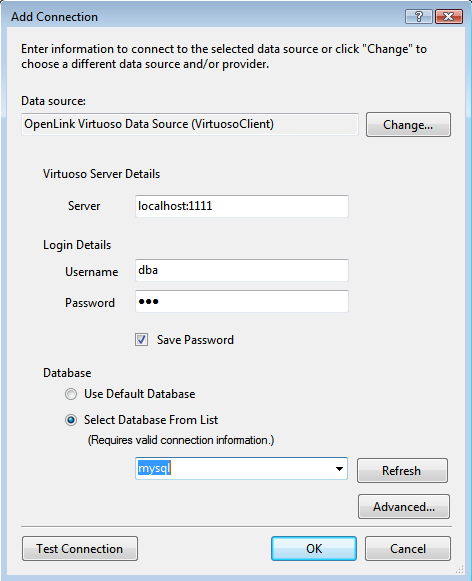Confirm the connection with OK
Screen dimensions: 472x581
pyautogui.click(x=314, y=548)
